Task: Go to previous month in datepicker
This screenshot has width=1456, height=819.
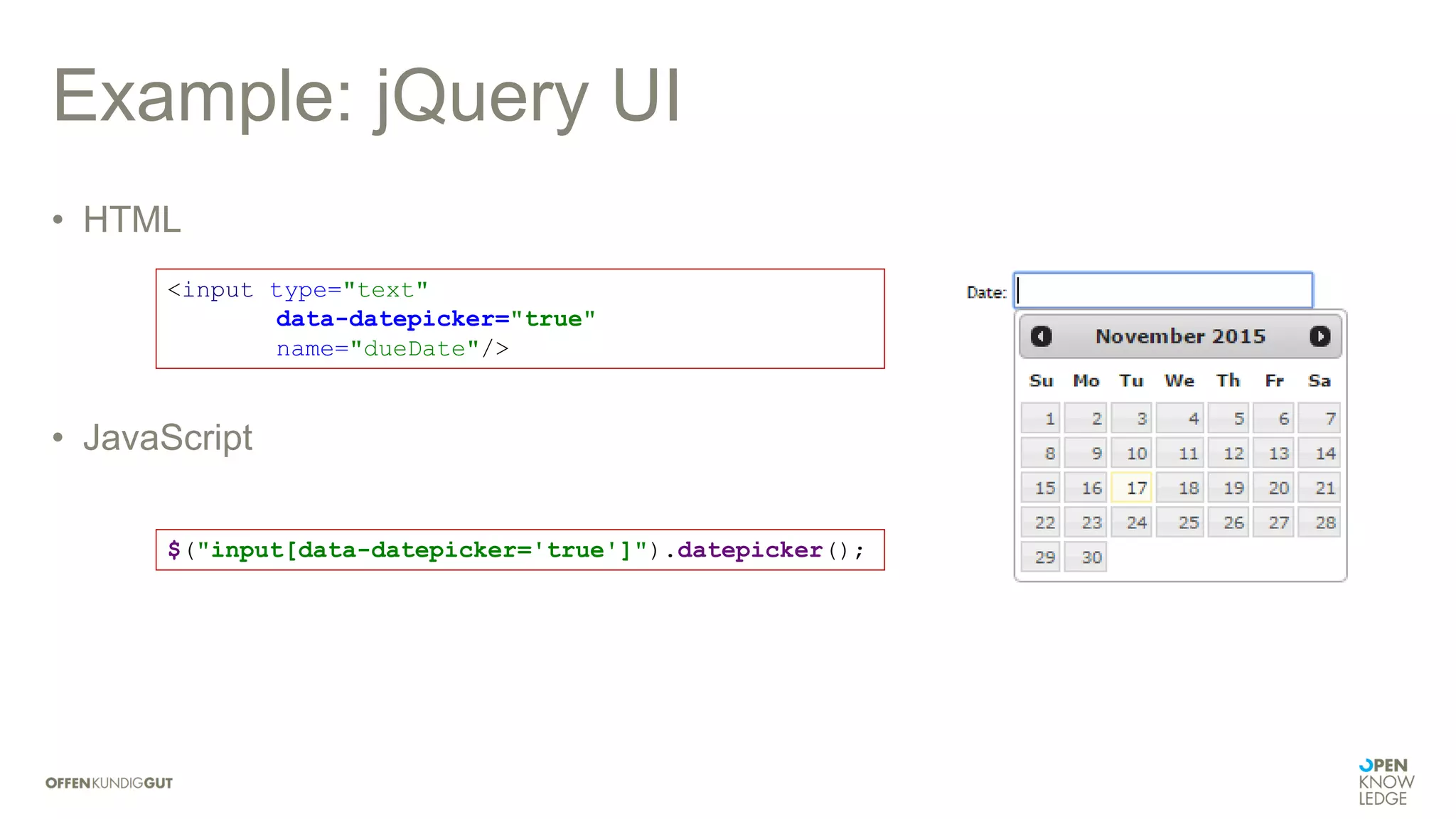Action: click(x=1041, y=336)
